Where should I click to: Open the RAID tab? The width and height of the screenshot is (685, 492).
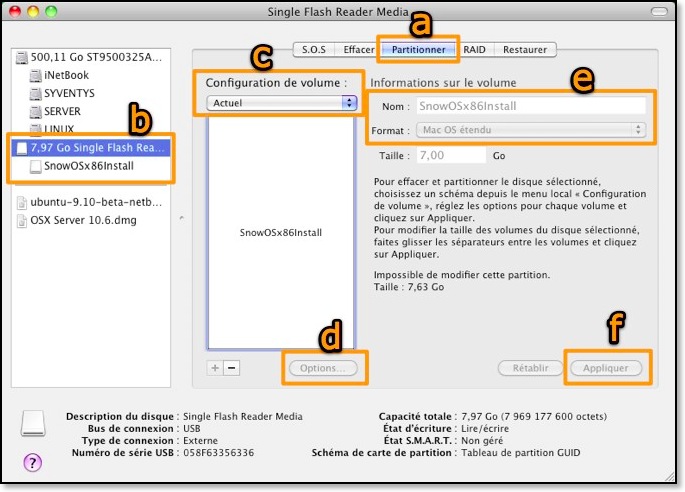(474, 49)
